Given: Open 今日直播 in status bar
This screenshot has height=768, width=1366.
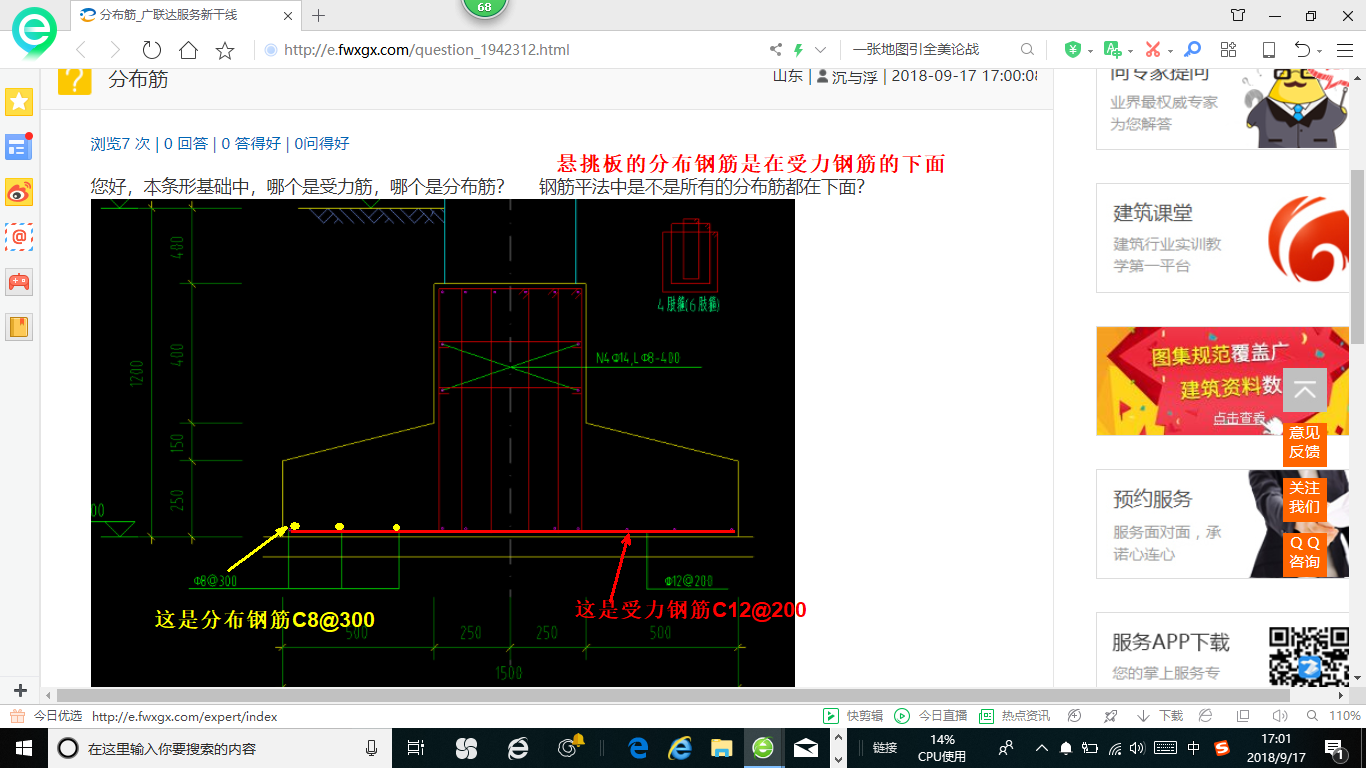Looking at the screenshot, I should pyautogui.click(x=930, y=716).
